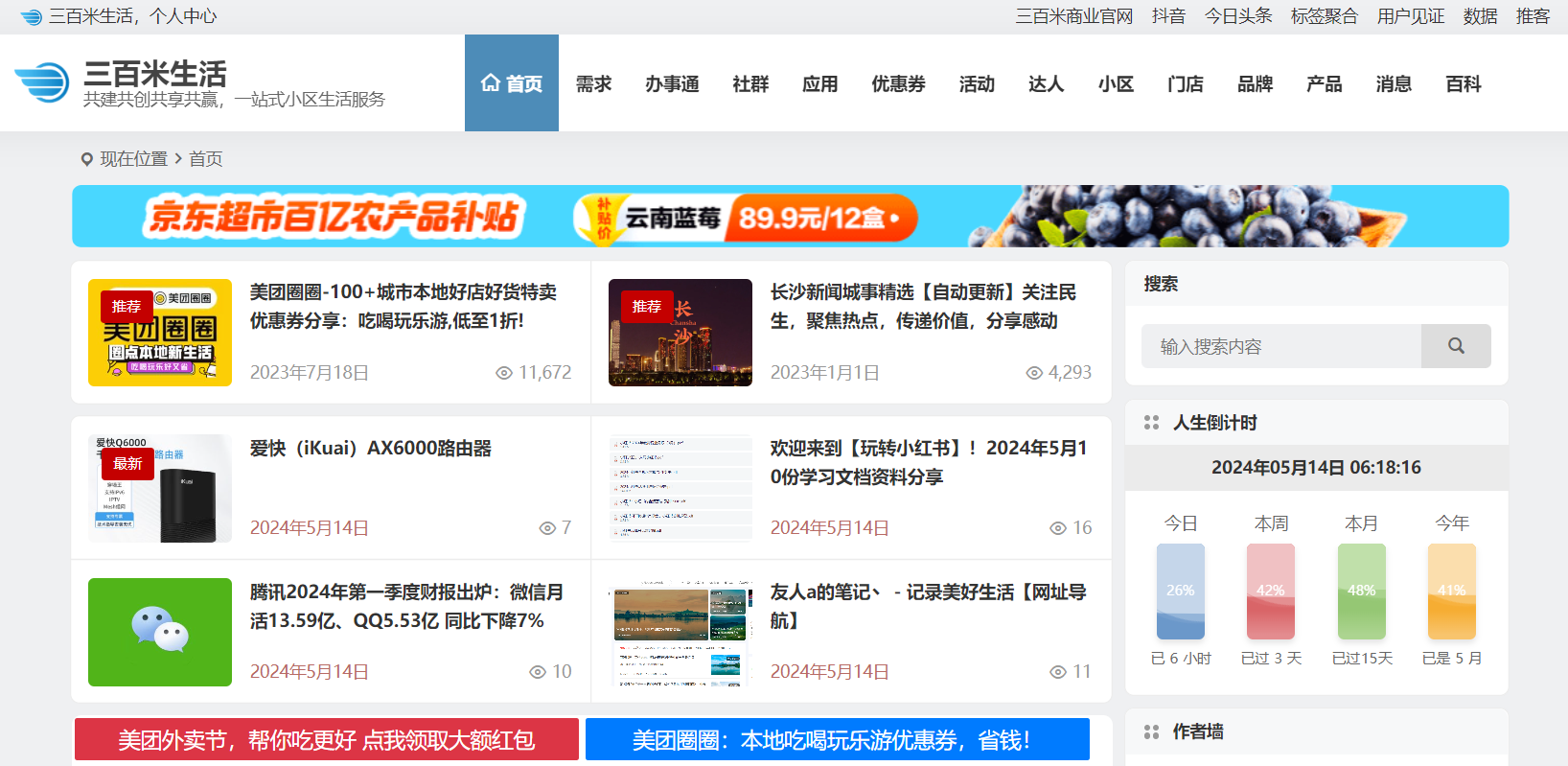Select 社群 from the main menu
Image resolution: width=1568 pixels, height=766 pixels.
tap(750, 84)
